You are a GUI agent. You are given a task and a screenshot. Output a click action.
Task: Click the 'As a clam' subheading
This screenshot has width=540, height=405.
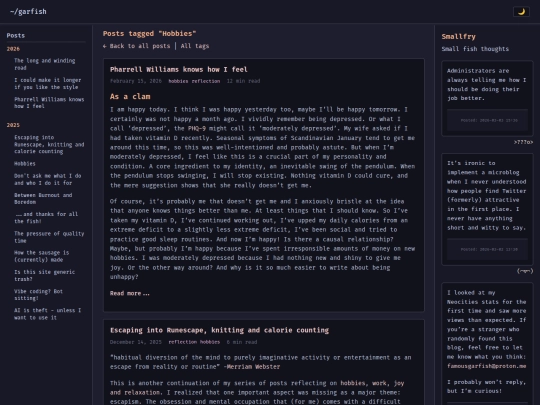pos(130,97)
